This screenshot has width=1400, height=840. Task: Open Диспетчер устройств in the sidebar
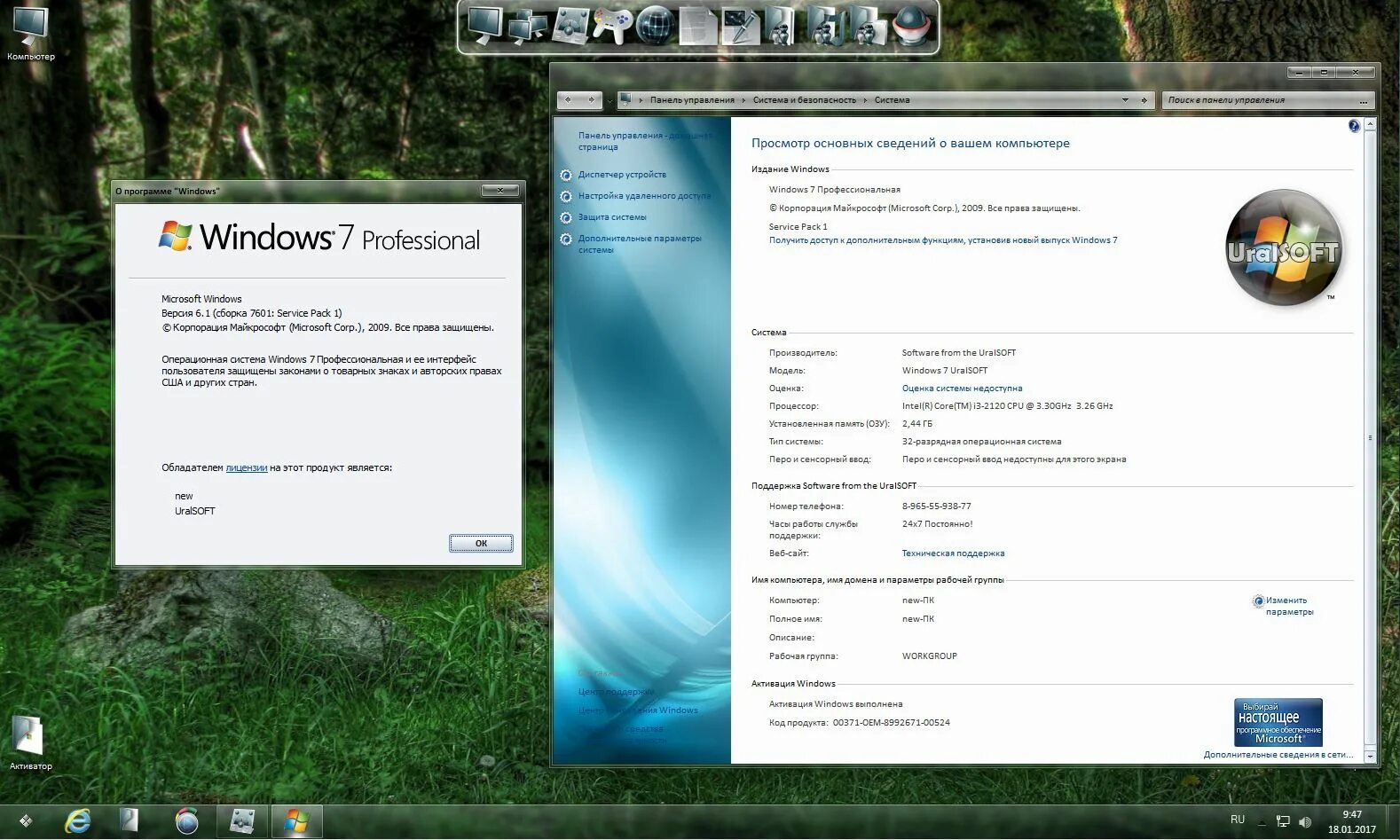622,175
